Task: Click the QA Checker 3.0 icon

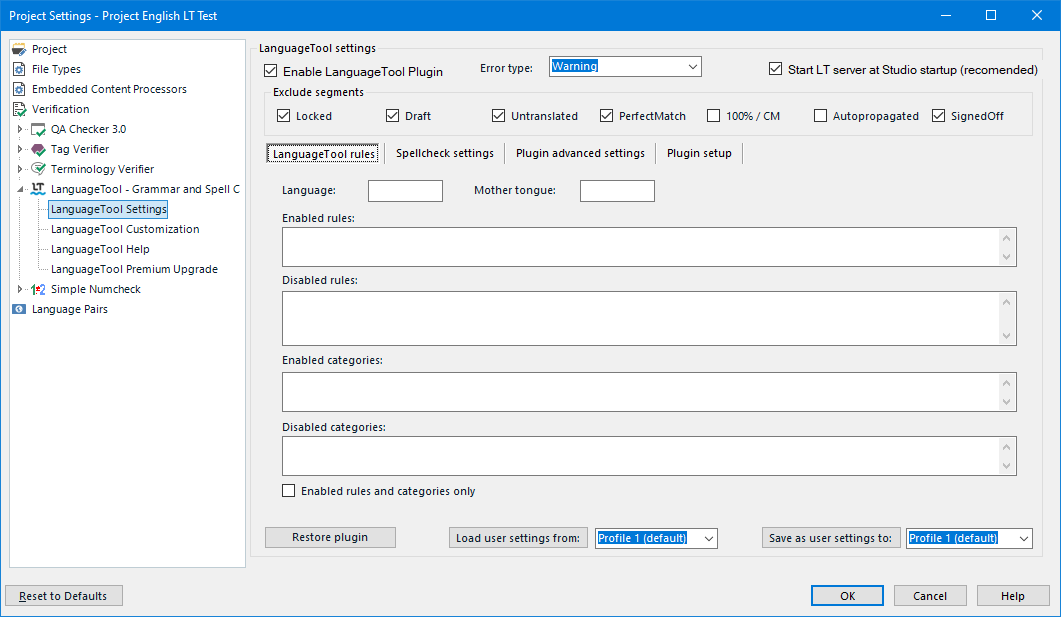Action: pos(38,129)
